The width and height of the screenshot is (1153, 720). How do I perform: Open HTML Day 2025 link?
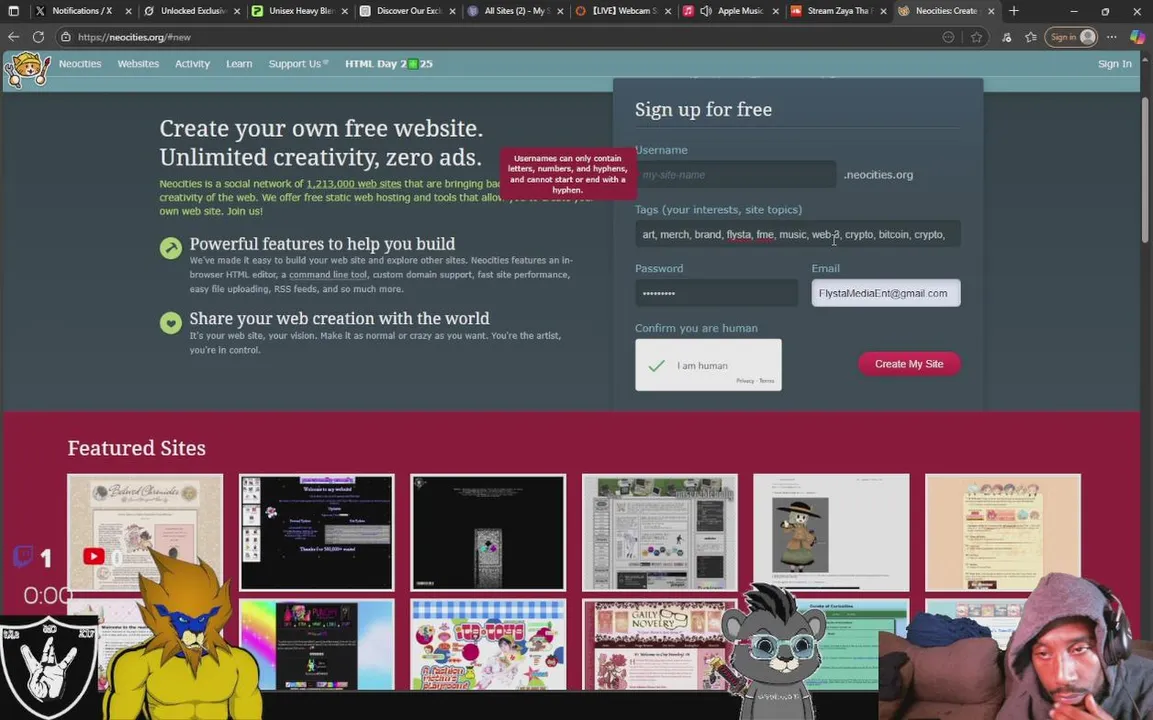[x=389, y=64]
